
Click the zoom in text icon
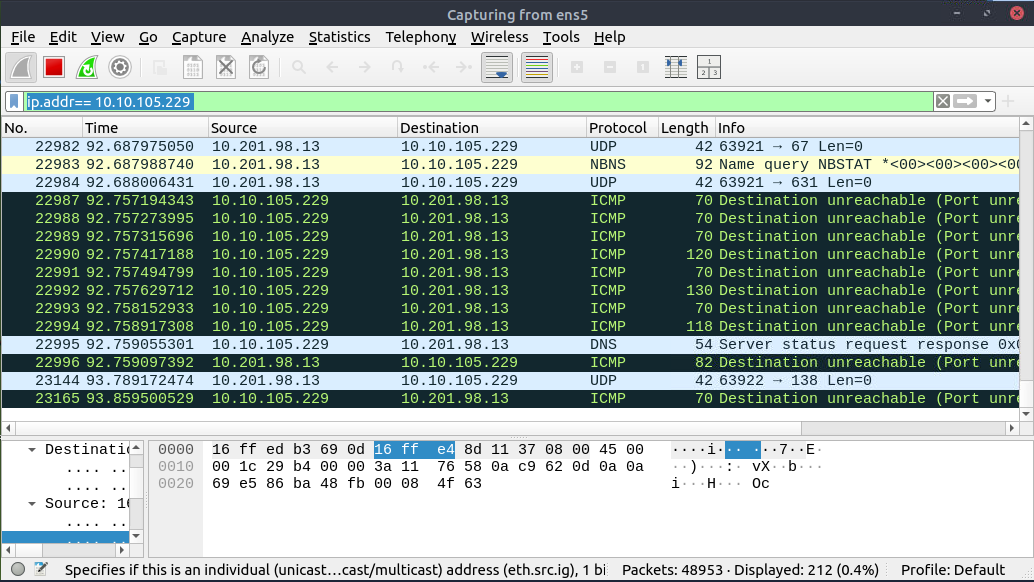pos(577,67)
